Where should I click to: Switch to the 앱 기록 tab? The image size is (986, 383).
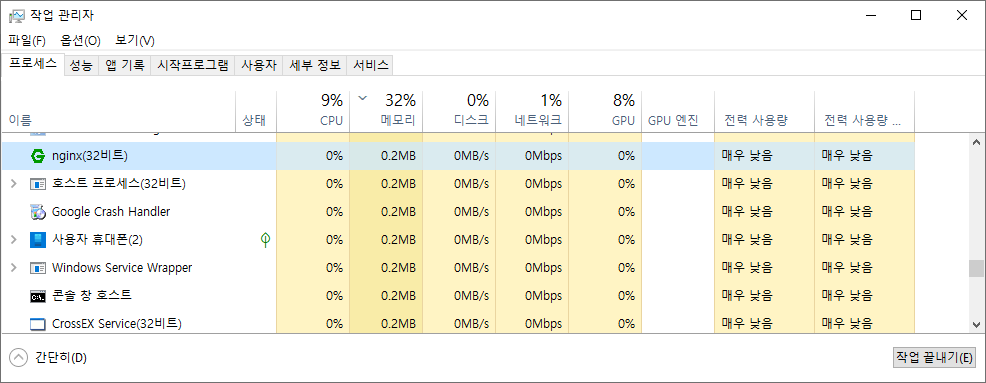125,65
